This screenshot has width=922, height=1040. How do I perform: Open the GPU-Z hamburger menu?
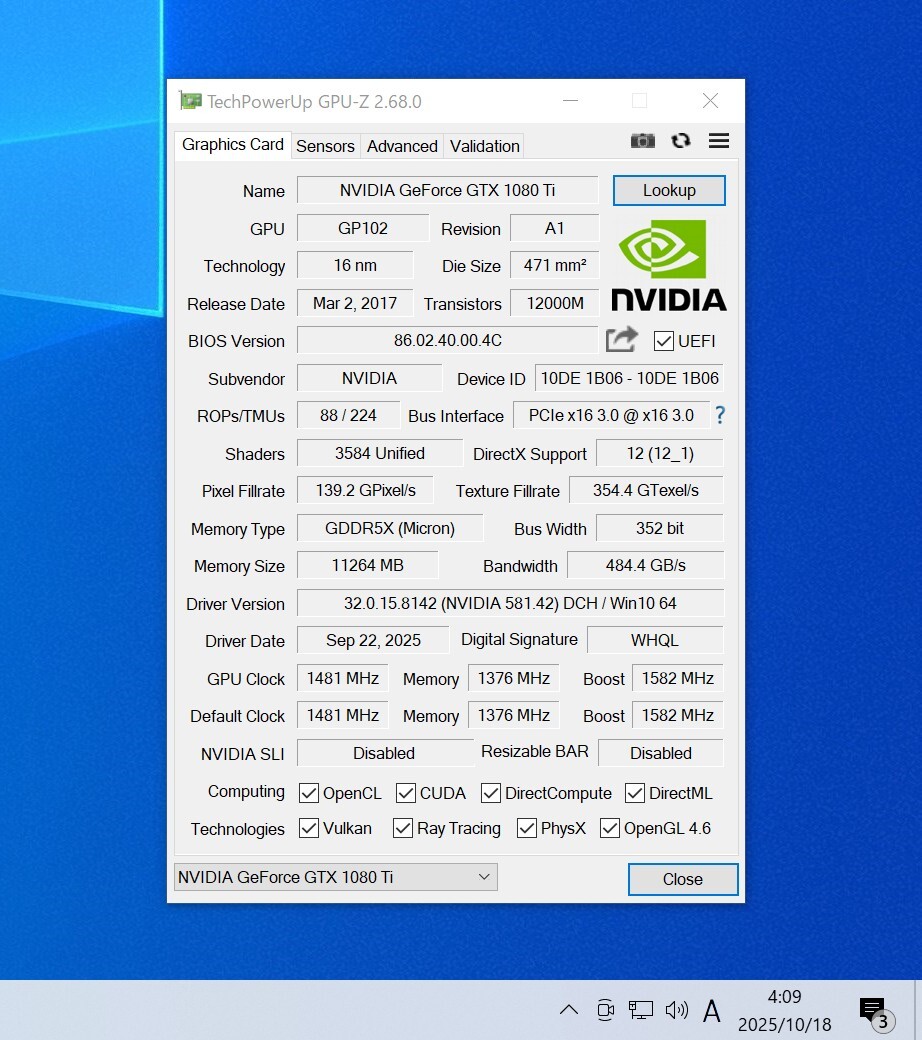(x=718, y=141)
